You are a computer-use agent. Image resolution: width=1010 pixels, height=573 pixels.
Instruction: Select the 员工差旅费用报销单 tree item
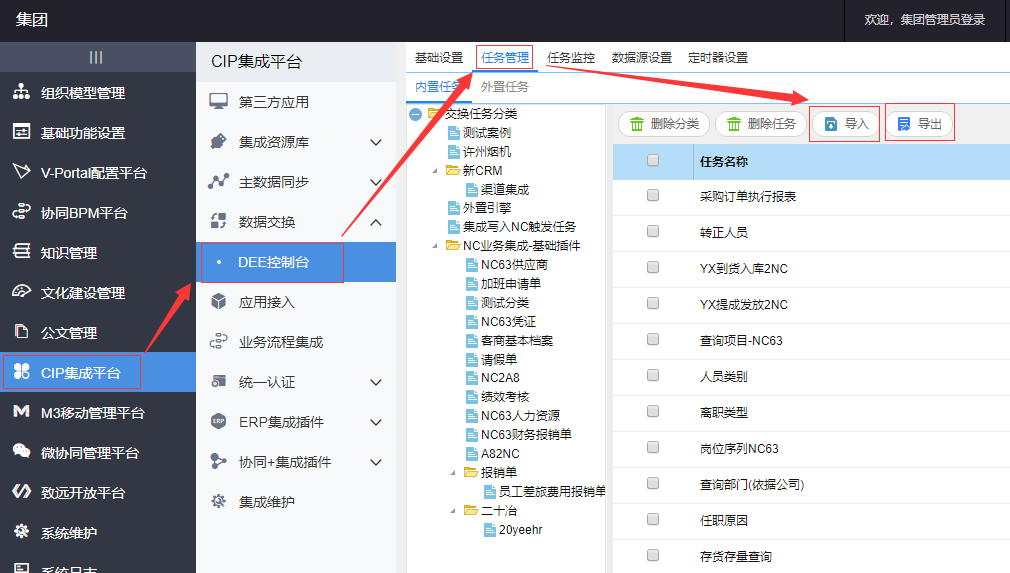tap(552, 491)
